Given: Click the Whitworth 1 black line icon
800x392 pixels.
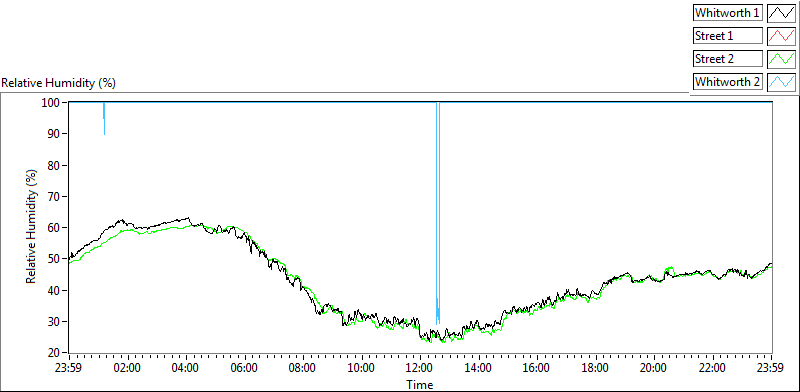Looking at the screenshot, I should [x=781, y=13].
